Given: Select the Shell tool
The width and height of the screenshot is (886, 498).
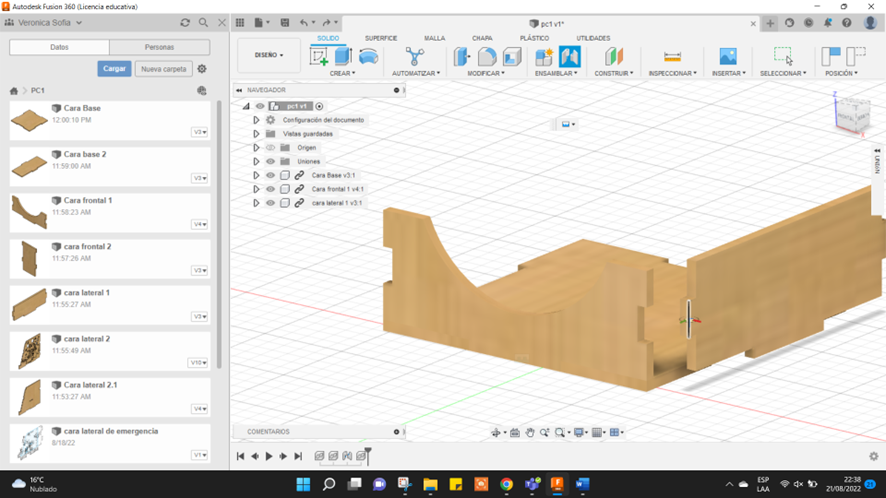Looking at the screenshot, I should [x=512, y=57].
